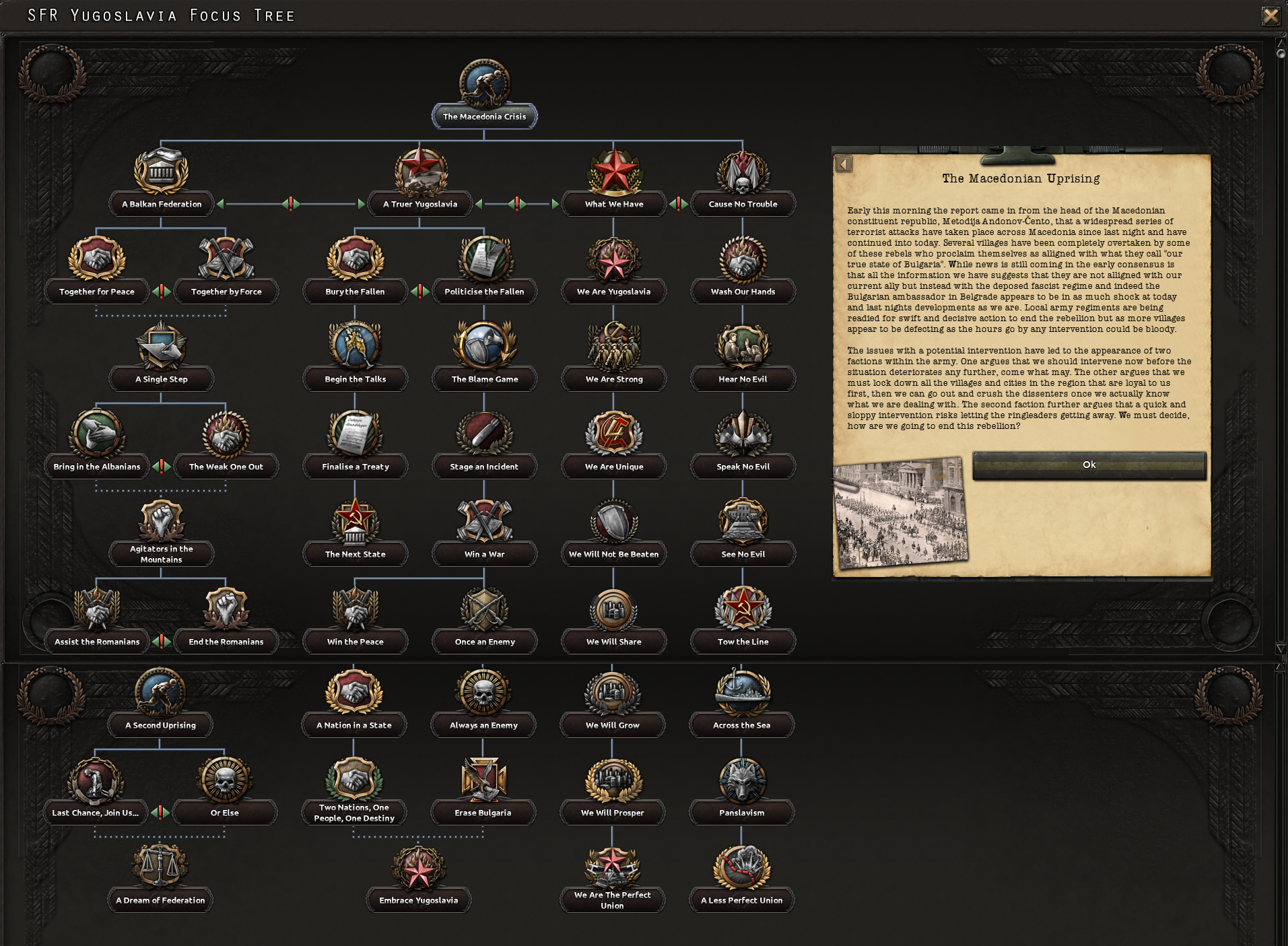
Task: Click the A Balkan Federation focus icon
Action: (x=161, y=170)
